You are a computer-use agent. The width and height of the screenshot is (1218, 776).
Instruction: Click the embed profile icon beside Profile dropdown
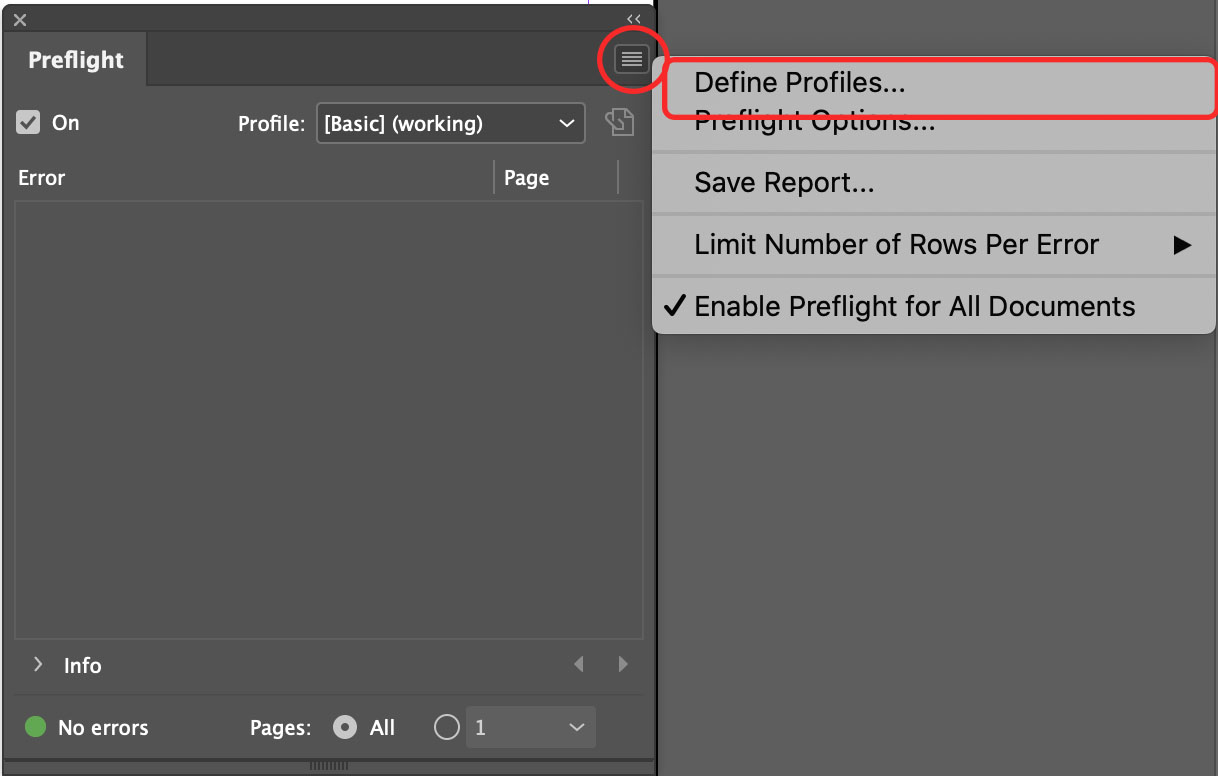click(x=620, y=123)
